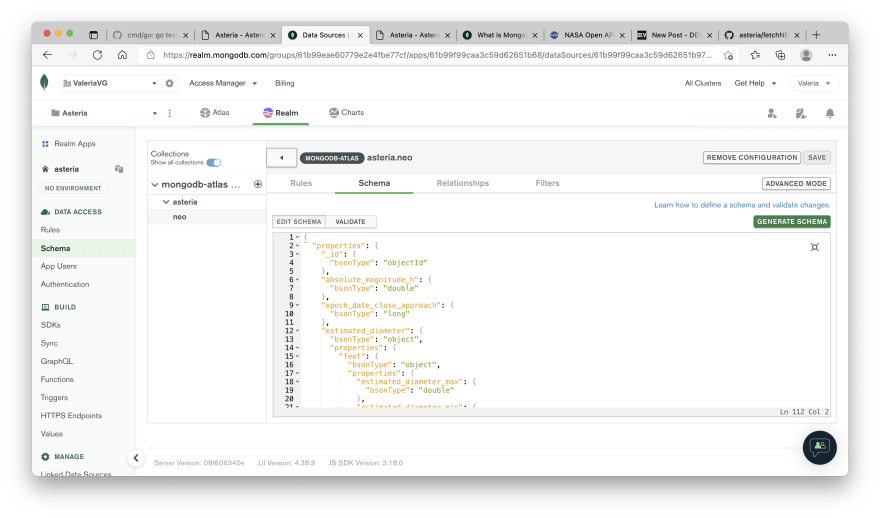Image resolution: width=880 pixels, height=518 pixels.
Task: Fold code at line 12 estimated_diameter
Action: [x=297, y=331]
